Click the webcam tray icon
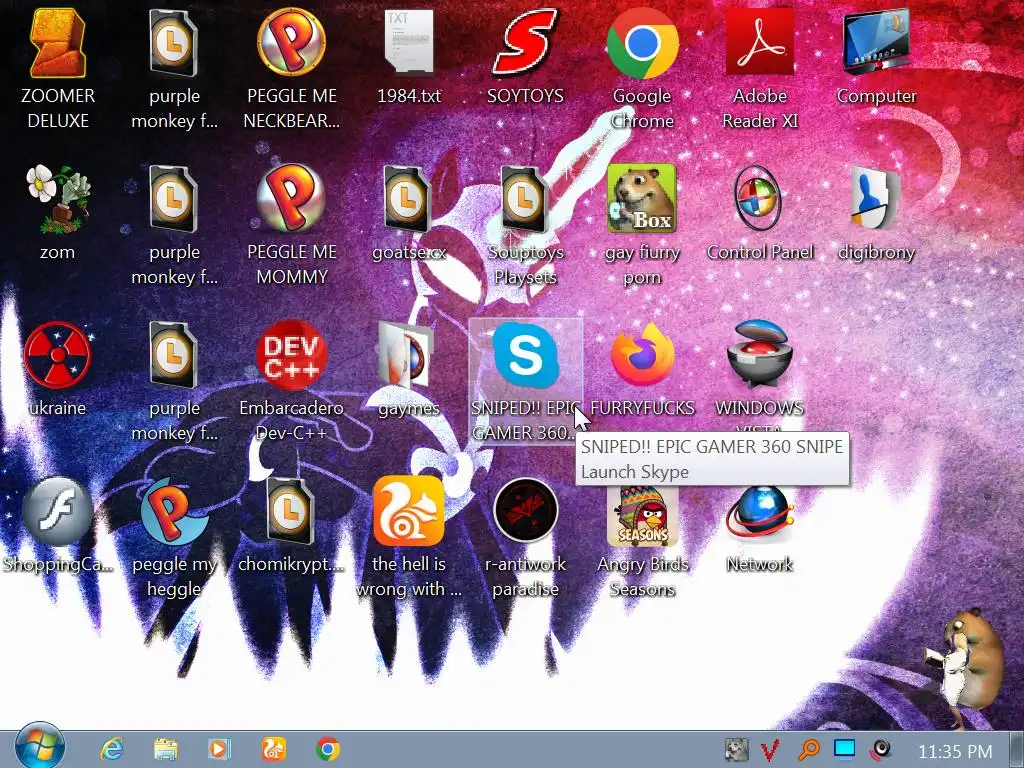 coord(881,750)
